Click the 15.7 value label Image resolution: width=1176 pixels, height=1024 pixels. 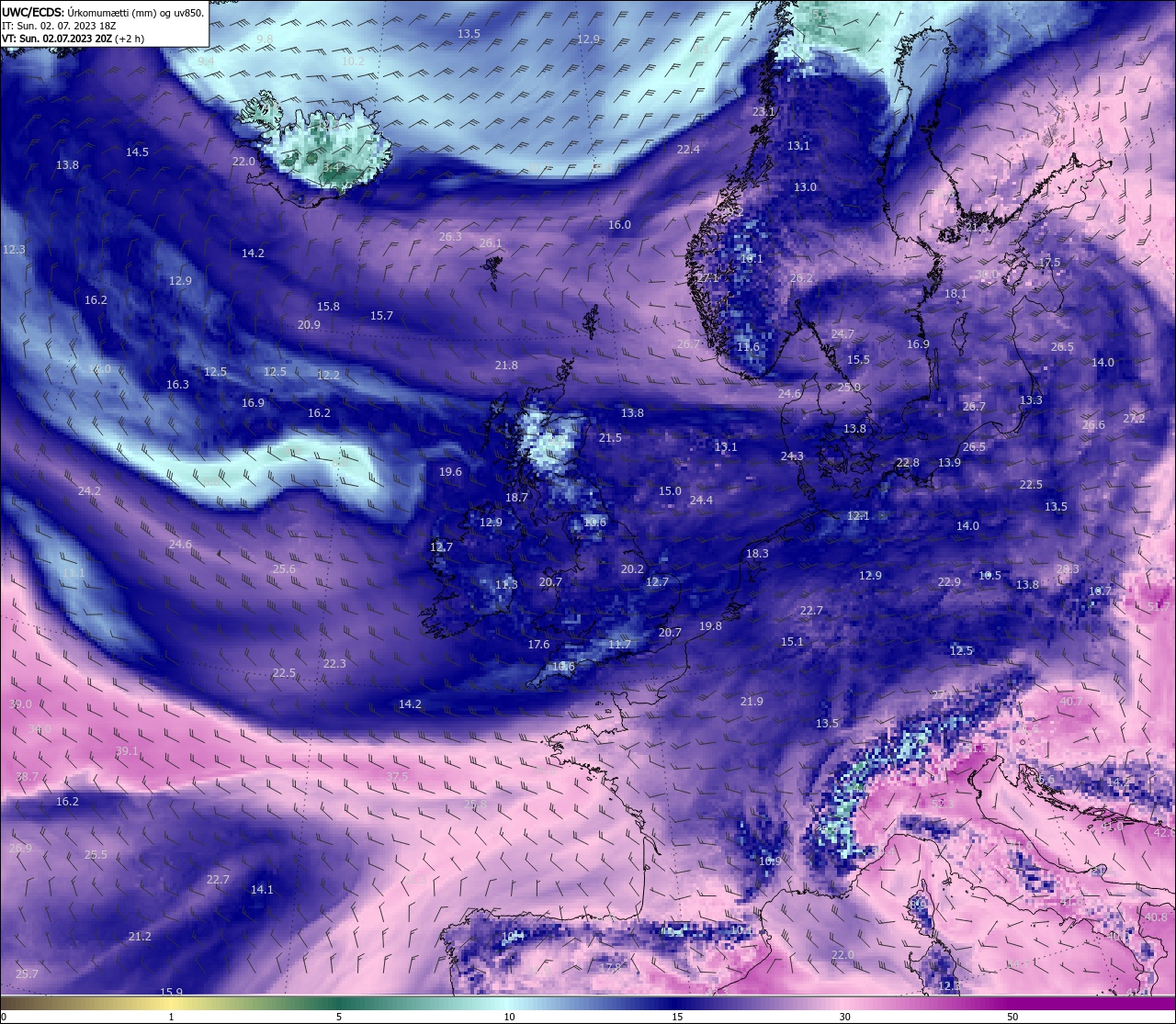(381, 316)
